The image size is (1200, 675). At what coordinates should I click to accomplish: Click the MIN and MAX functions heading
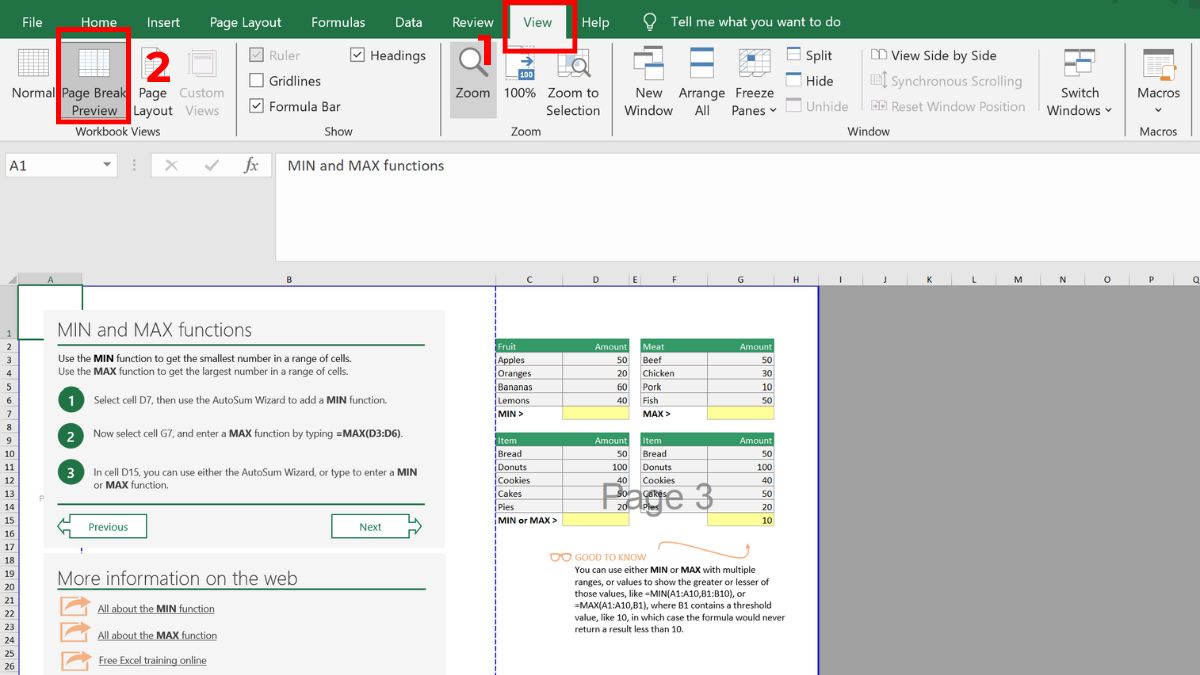tap(154, 330)
